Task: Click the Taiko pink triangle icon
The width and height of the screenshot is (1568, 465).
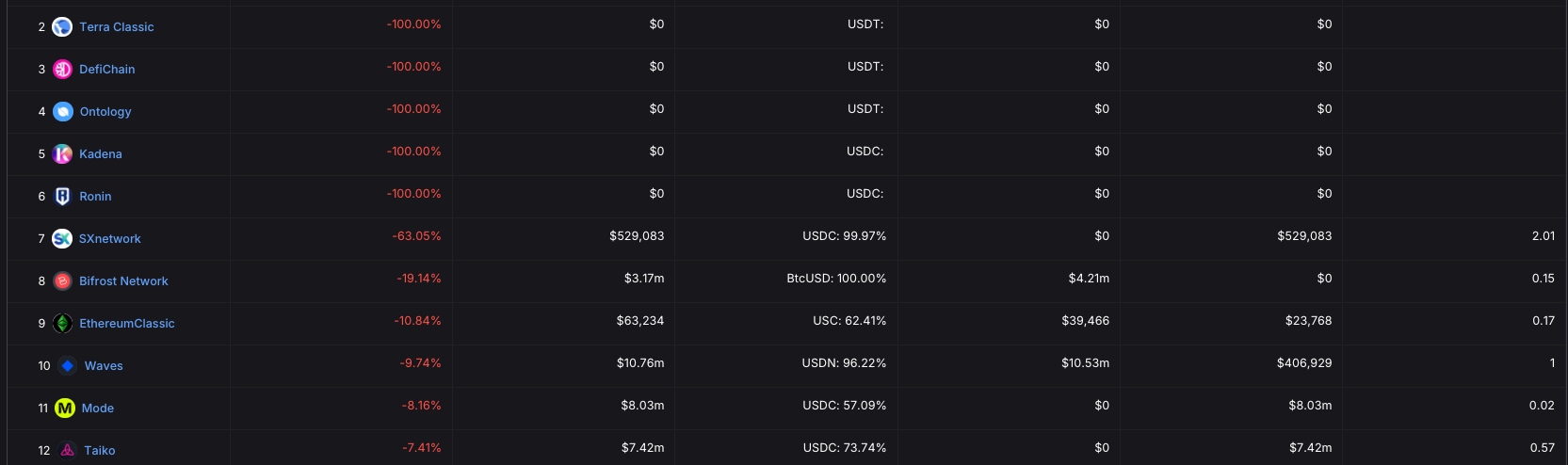Action: pyautogui.click(x=68, y=451)
